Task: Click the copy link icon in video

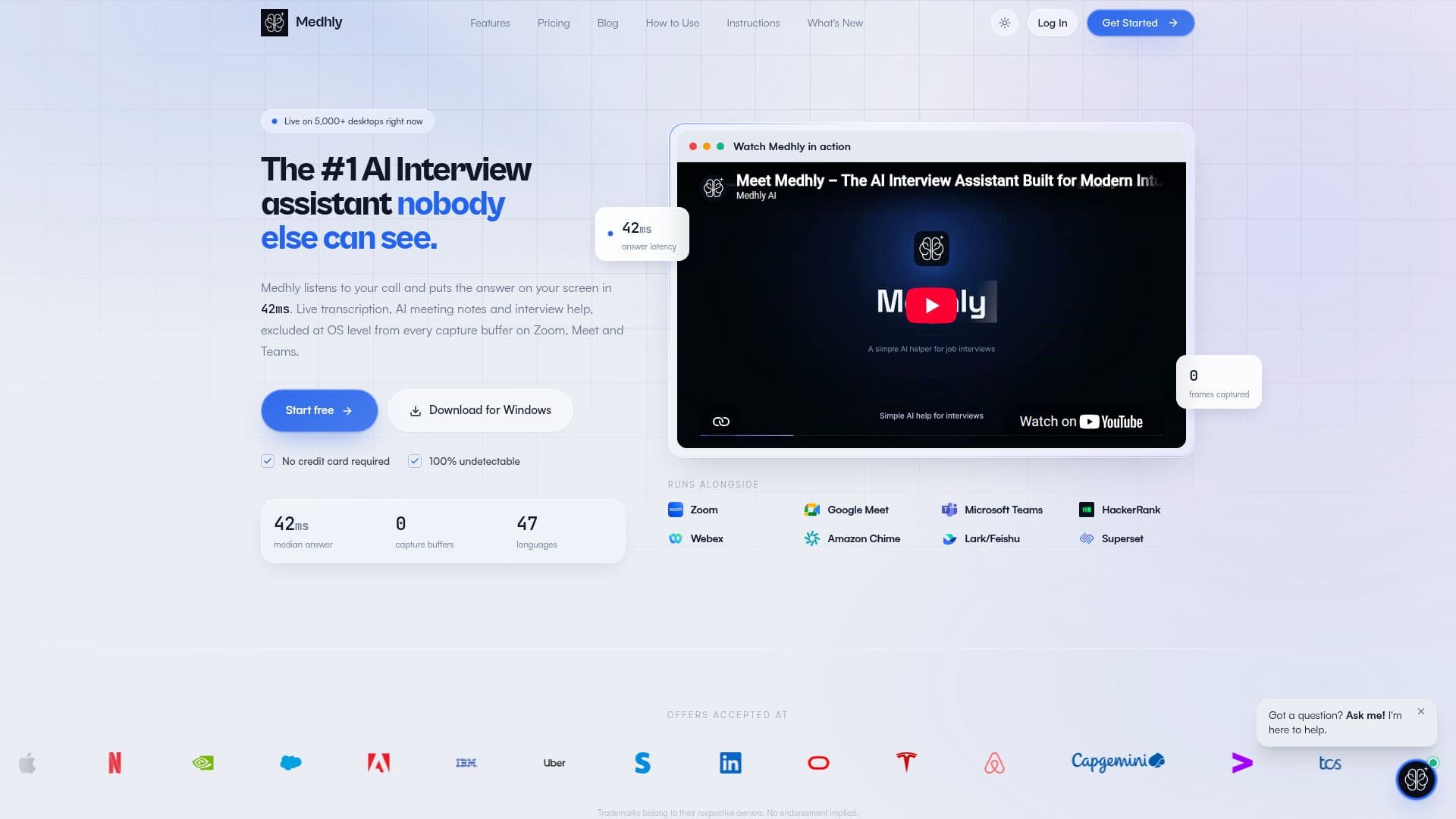Action: click(721, 422)
